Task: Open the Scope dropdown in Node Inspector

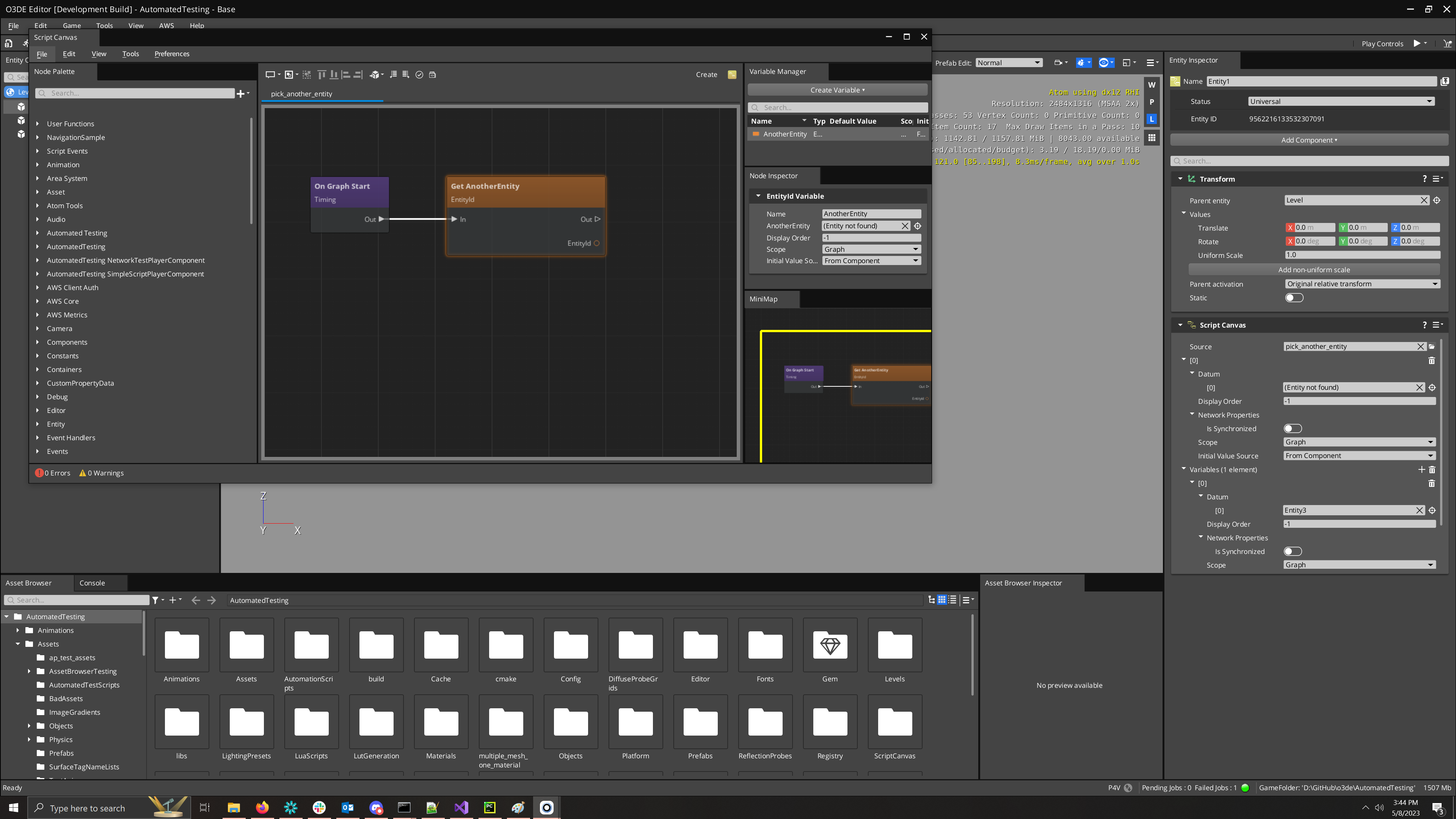Action: click(871, 249)
